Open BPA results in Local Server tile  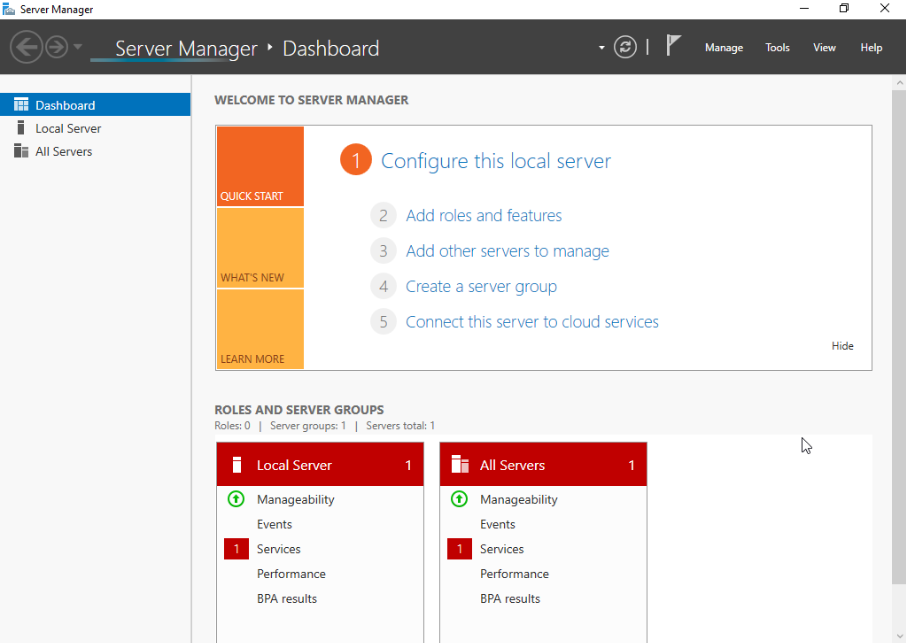[x=287, y=599]
